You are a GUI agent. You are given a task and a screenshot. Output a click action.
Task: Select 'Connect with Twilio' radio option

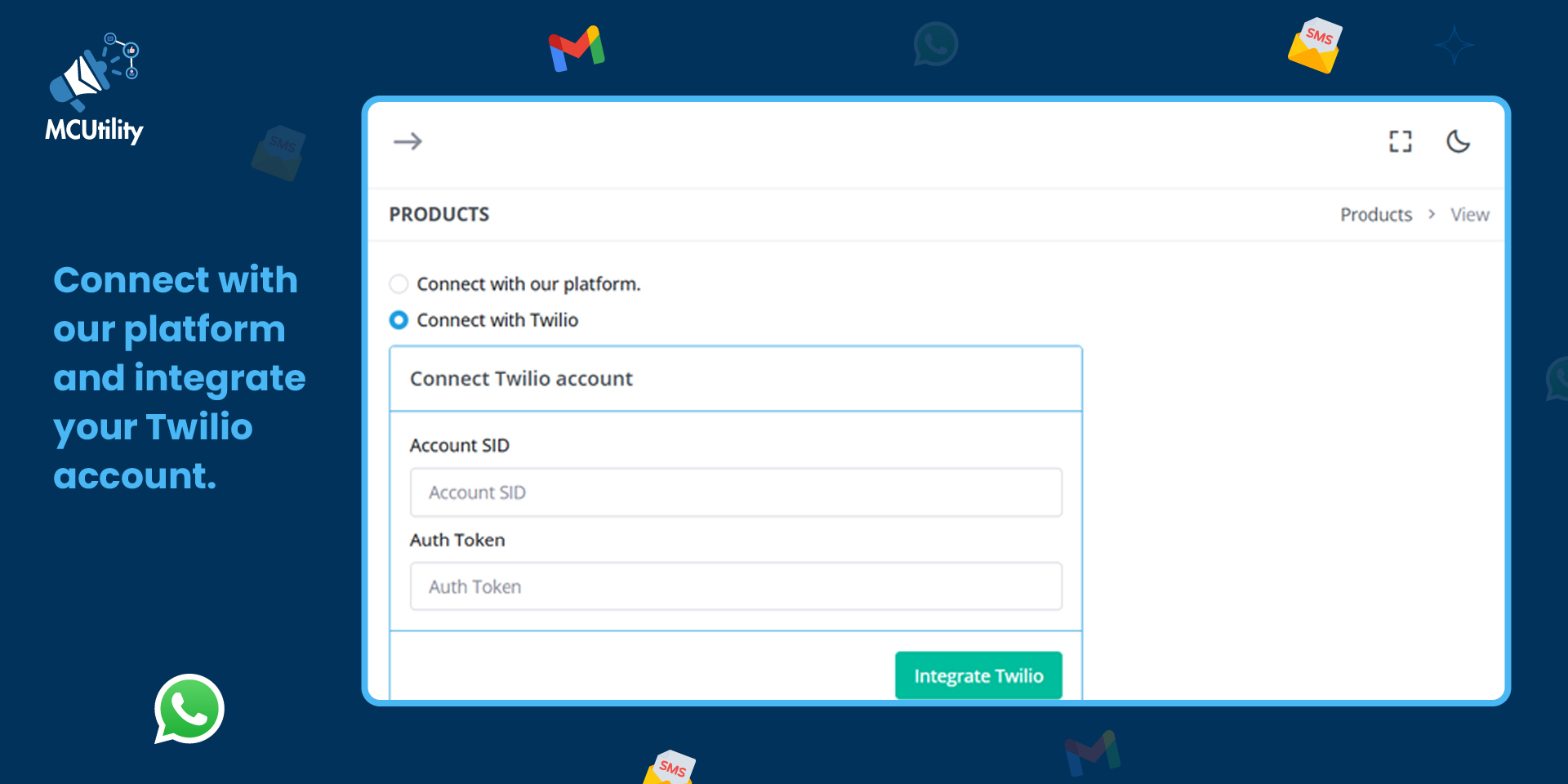(399, 320)
